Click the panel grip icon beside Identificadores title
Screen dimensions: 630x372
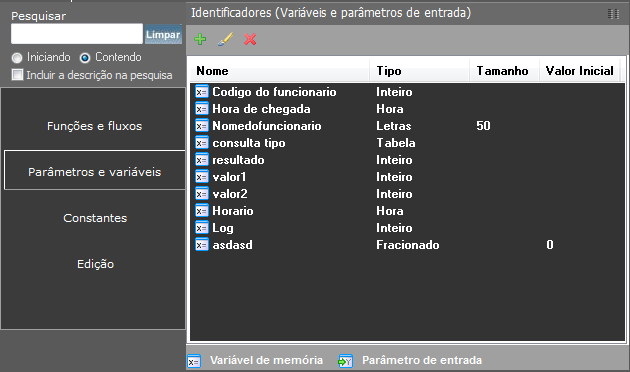click(x=613, y=14)
